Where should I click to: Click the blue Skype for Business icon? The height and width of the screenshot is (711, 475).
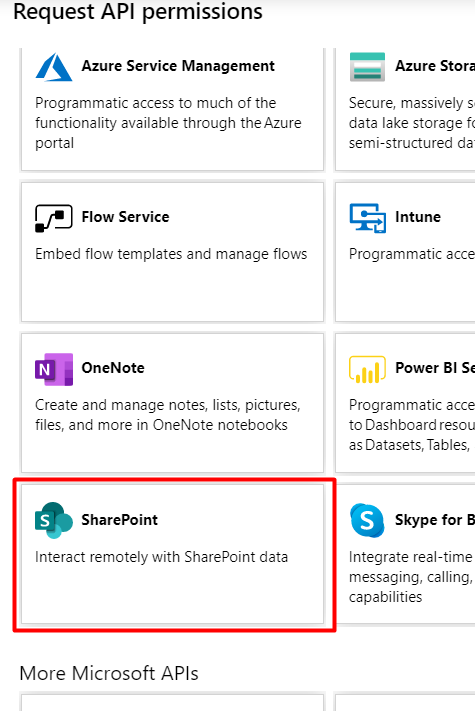coord(367,520)
